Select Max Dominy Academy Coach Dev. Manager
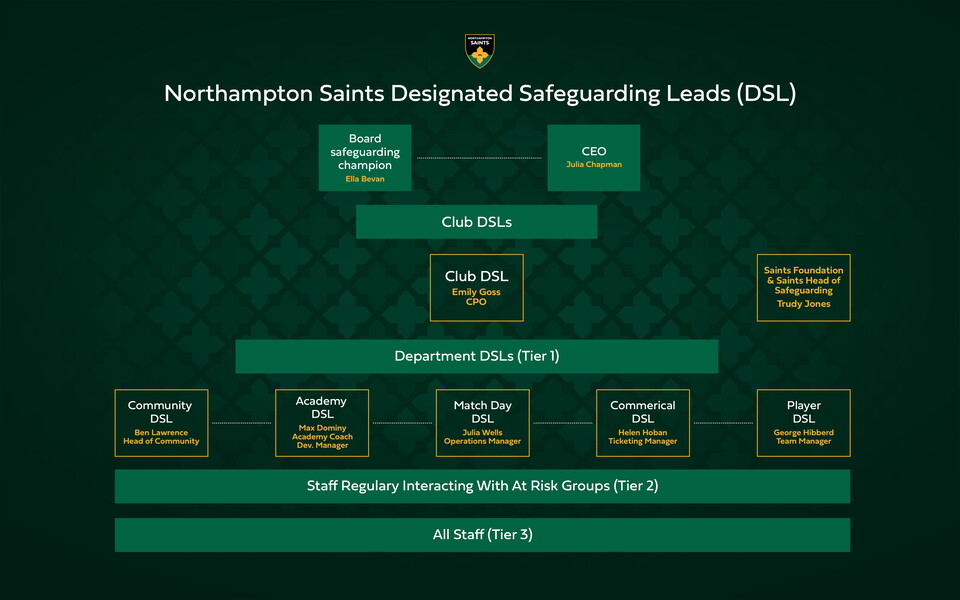Screen dimensions: 960x600 (322, 437)
